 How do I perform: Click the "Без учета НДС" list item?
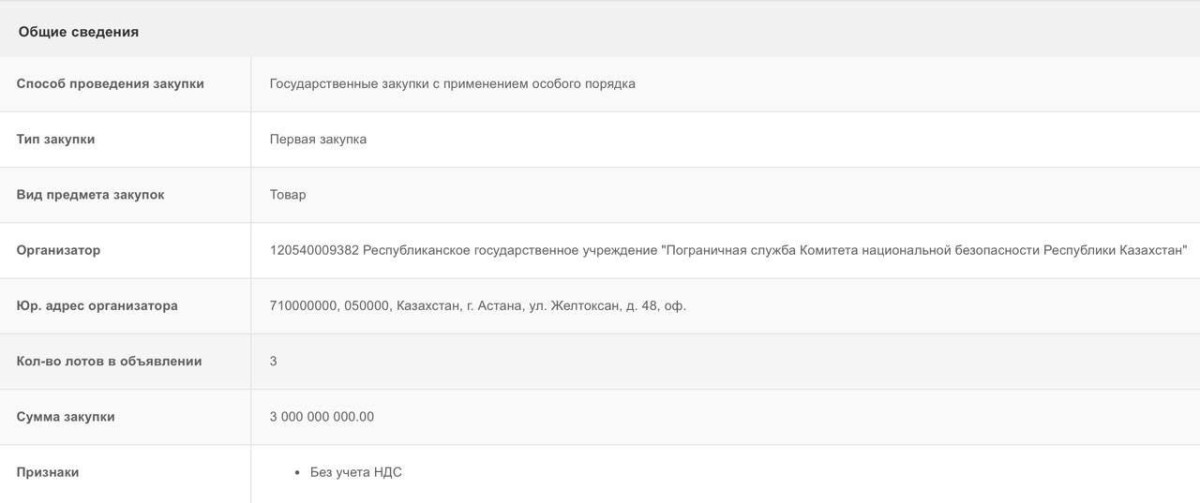pyautogui.click(x=357, y=472)
